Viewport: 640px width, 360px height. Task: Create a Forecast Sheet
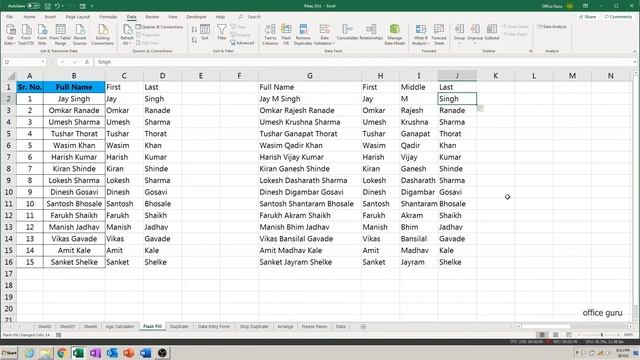(x=439, y=34)
